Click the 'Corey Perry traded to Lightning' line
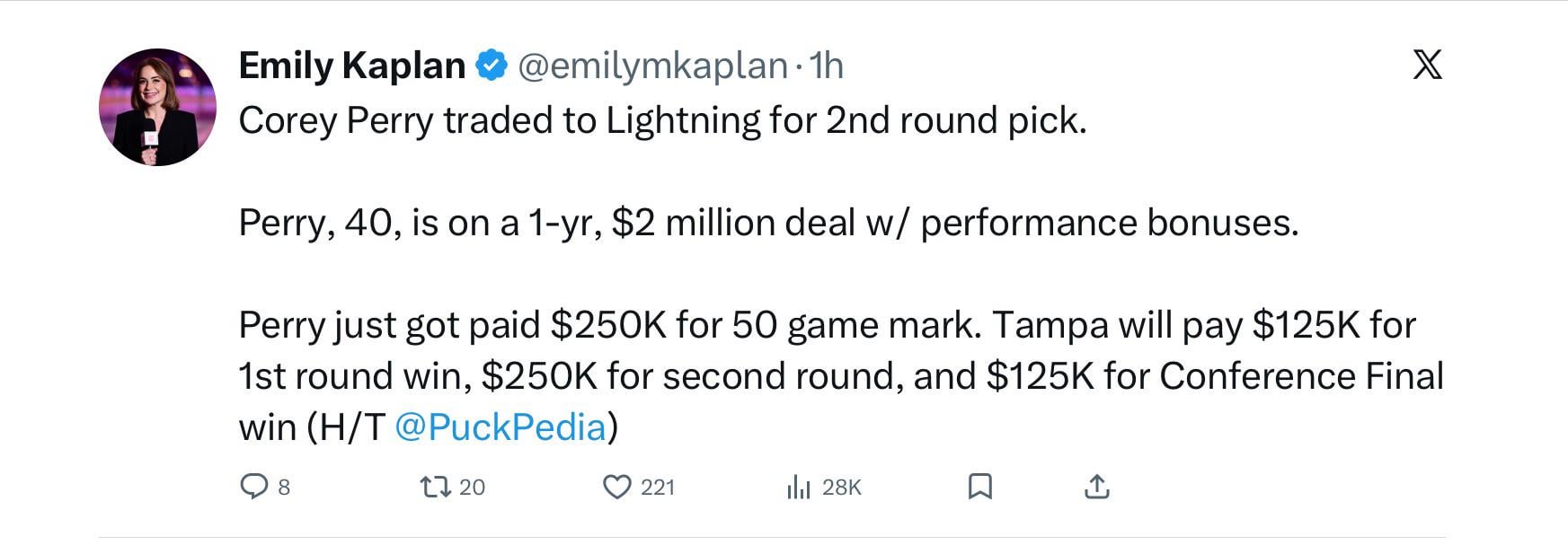Image resolution: width=1568 pixels, height=554 pixels. pos(662,120)
